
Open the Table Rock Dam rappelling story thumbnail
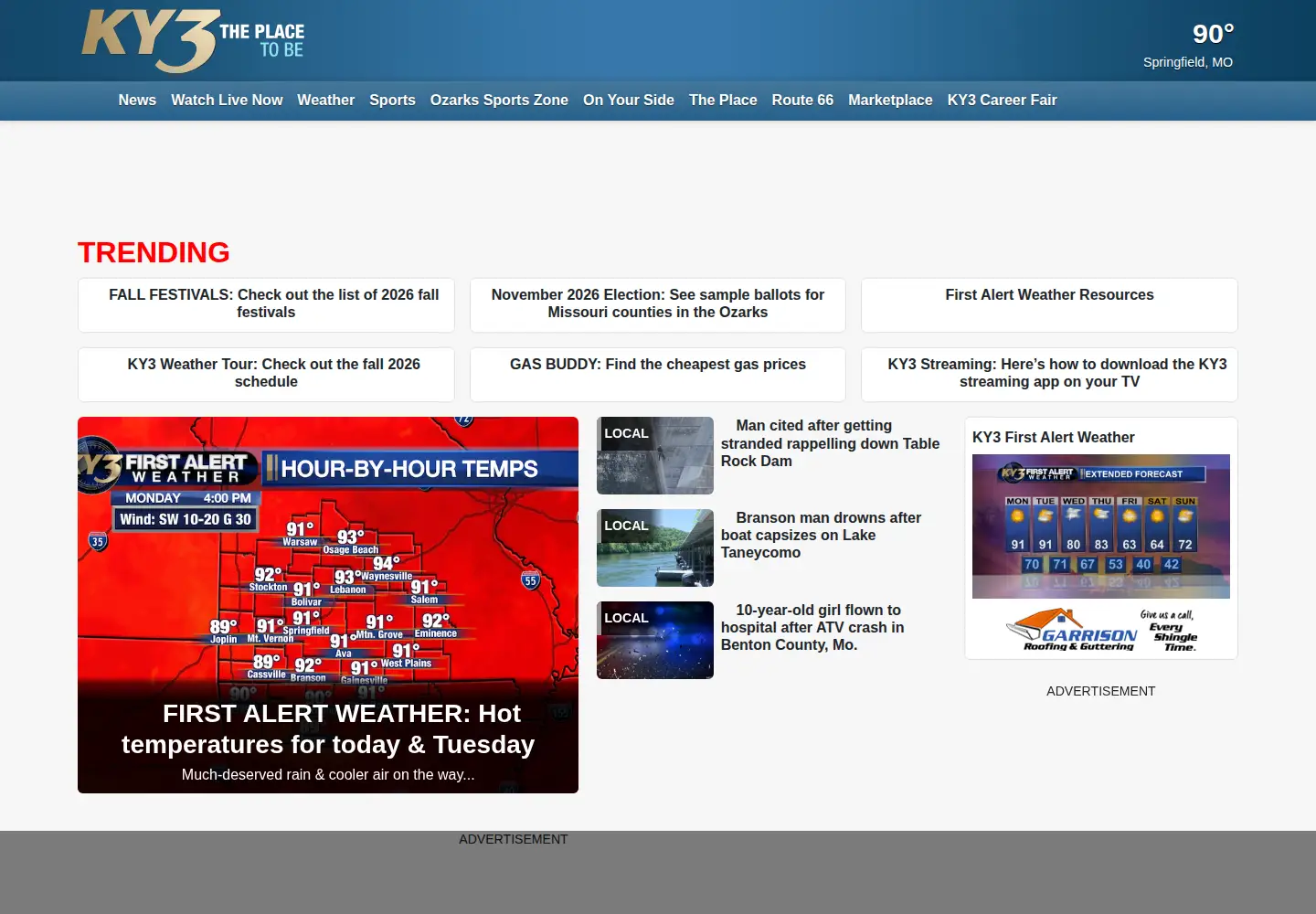[x=655, y=455]
